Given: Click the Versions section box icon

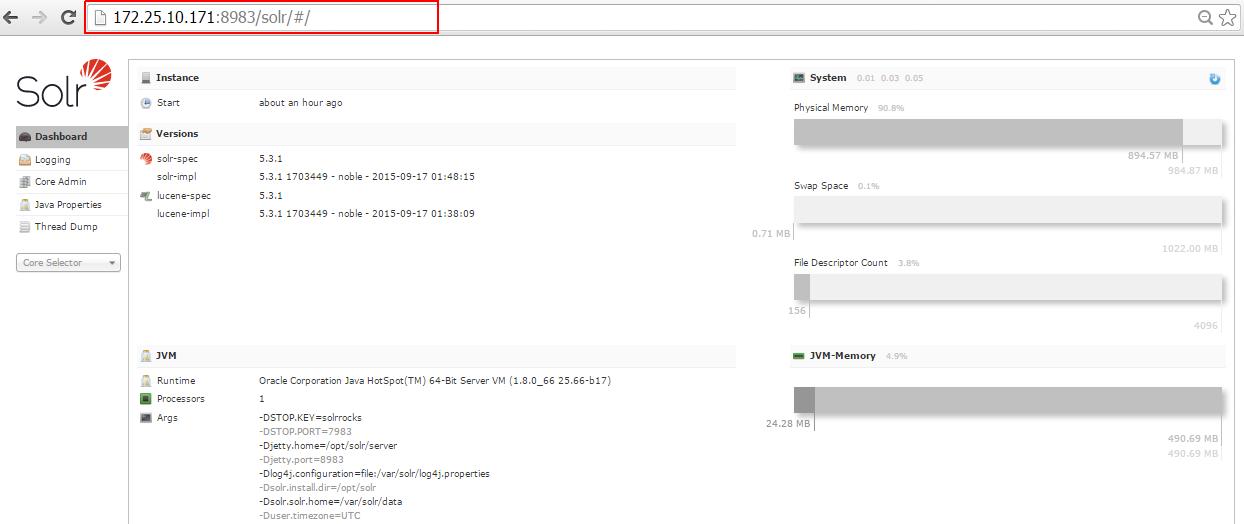Looking at the screenshot, I should coord(146,134).
